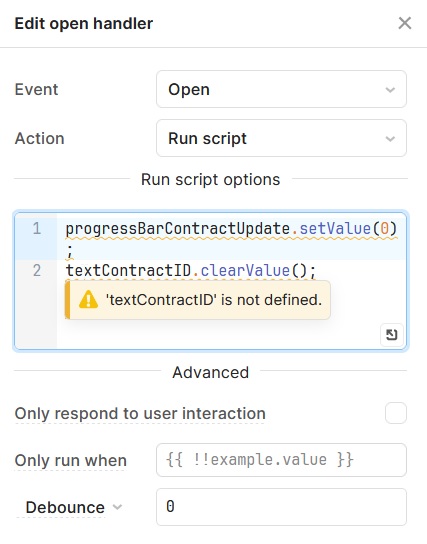Click textContractID in the script editor
The image size is (427, 544).
(x=128, y=271)
